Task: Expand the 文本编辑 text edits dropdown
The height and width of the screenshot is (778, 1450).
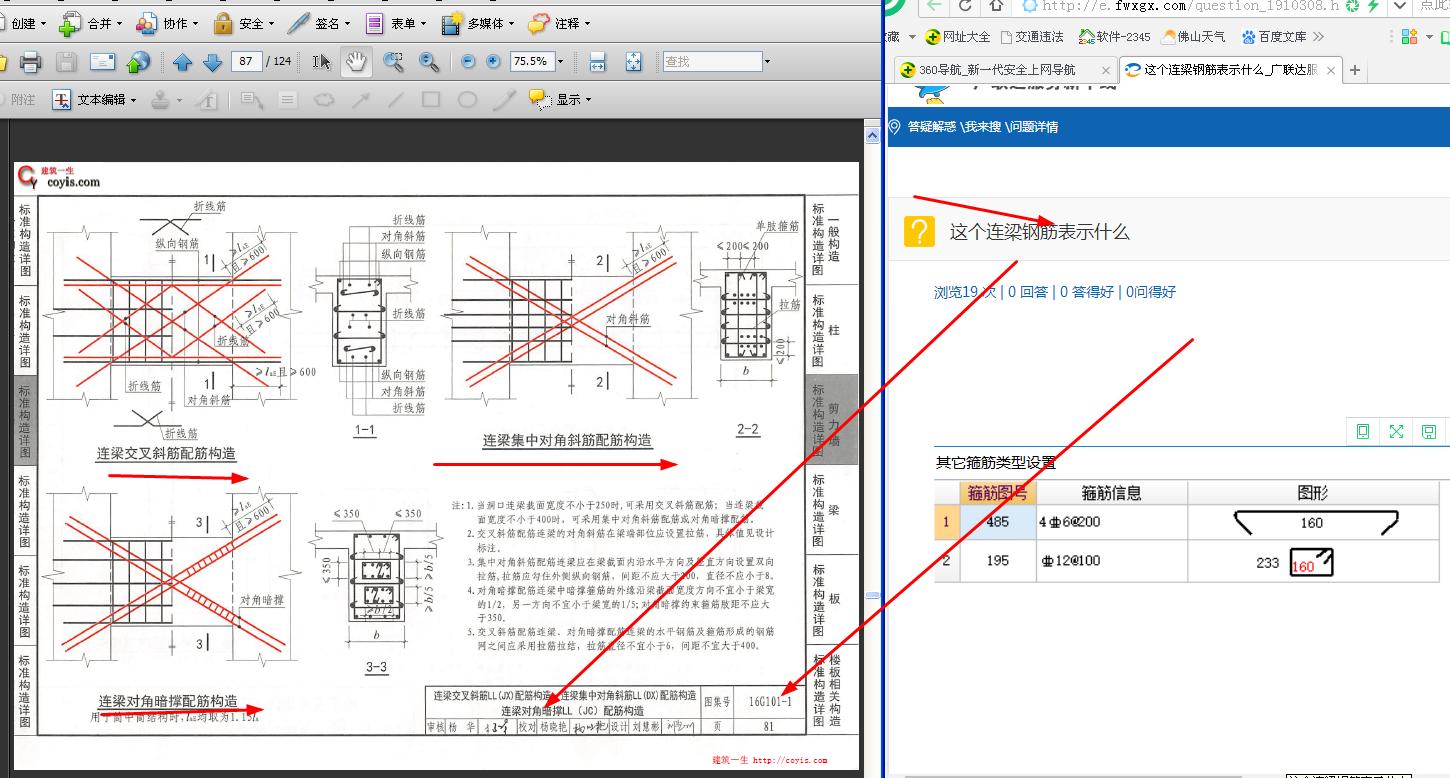Action: pyautogui.click(x=133, y=100)
